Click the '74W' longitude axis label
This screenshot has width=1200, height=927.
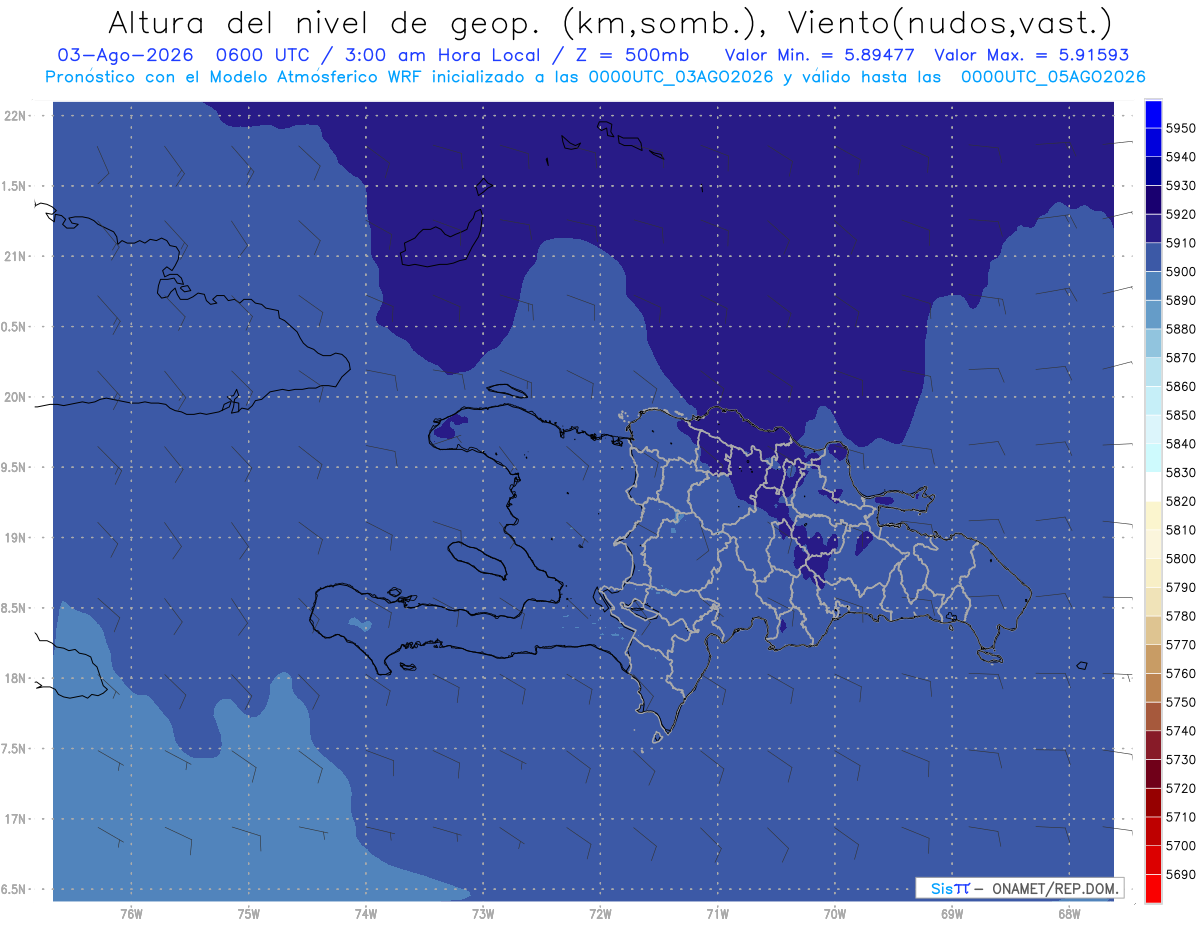(366, 914)
